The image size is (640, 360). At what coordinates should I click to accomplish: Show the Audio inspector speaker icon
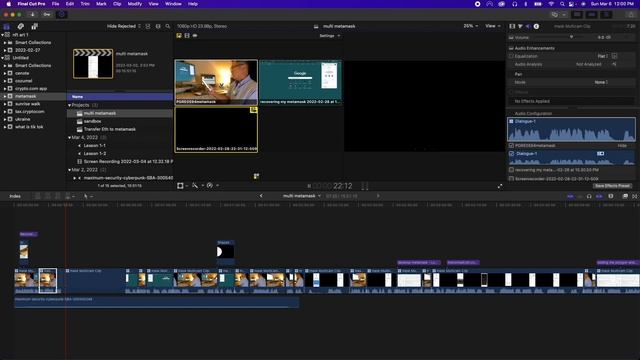[x=528, y=26]
